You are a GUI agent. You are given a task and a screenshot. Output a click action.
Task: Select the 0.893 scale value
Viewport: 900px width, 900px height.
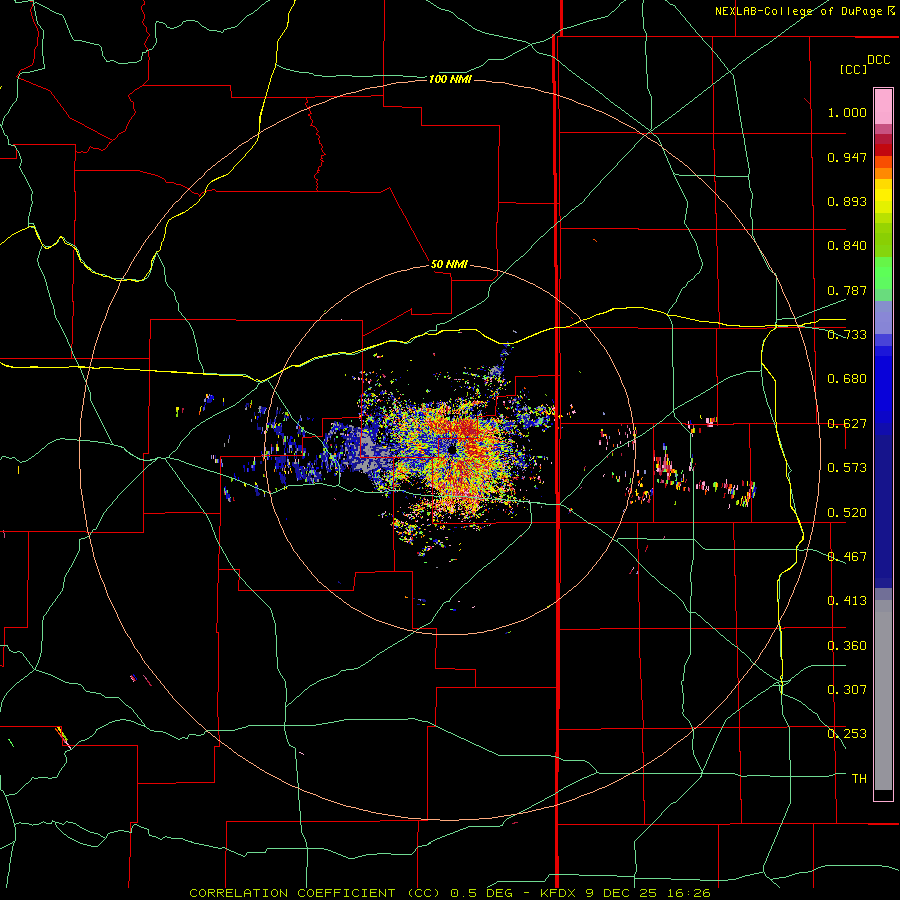[847, 201]
